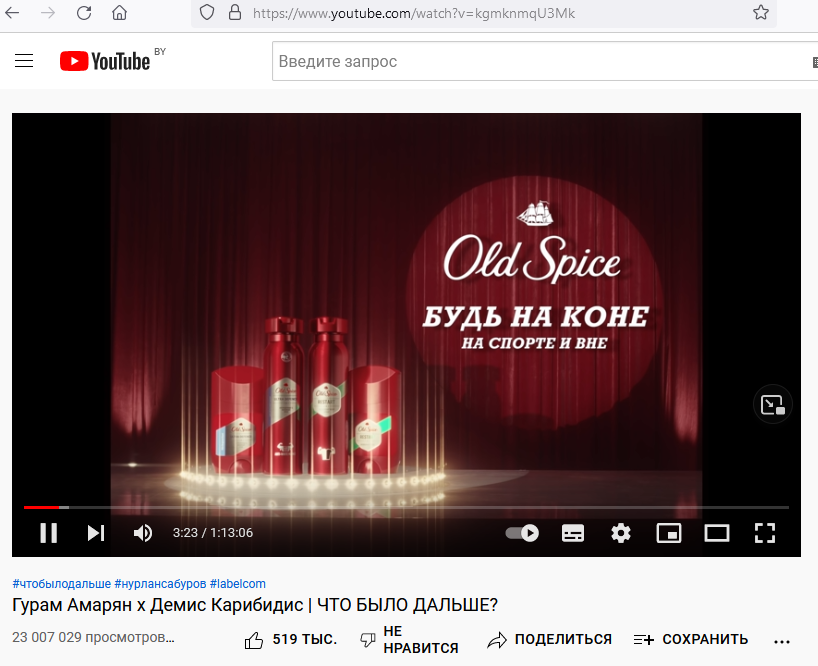The width and height of the screenshot is (818, 666).
Task: Click the video title 'Гурам Амарян х Демис Карибидис'
Action: point(158,605)
